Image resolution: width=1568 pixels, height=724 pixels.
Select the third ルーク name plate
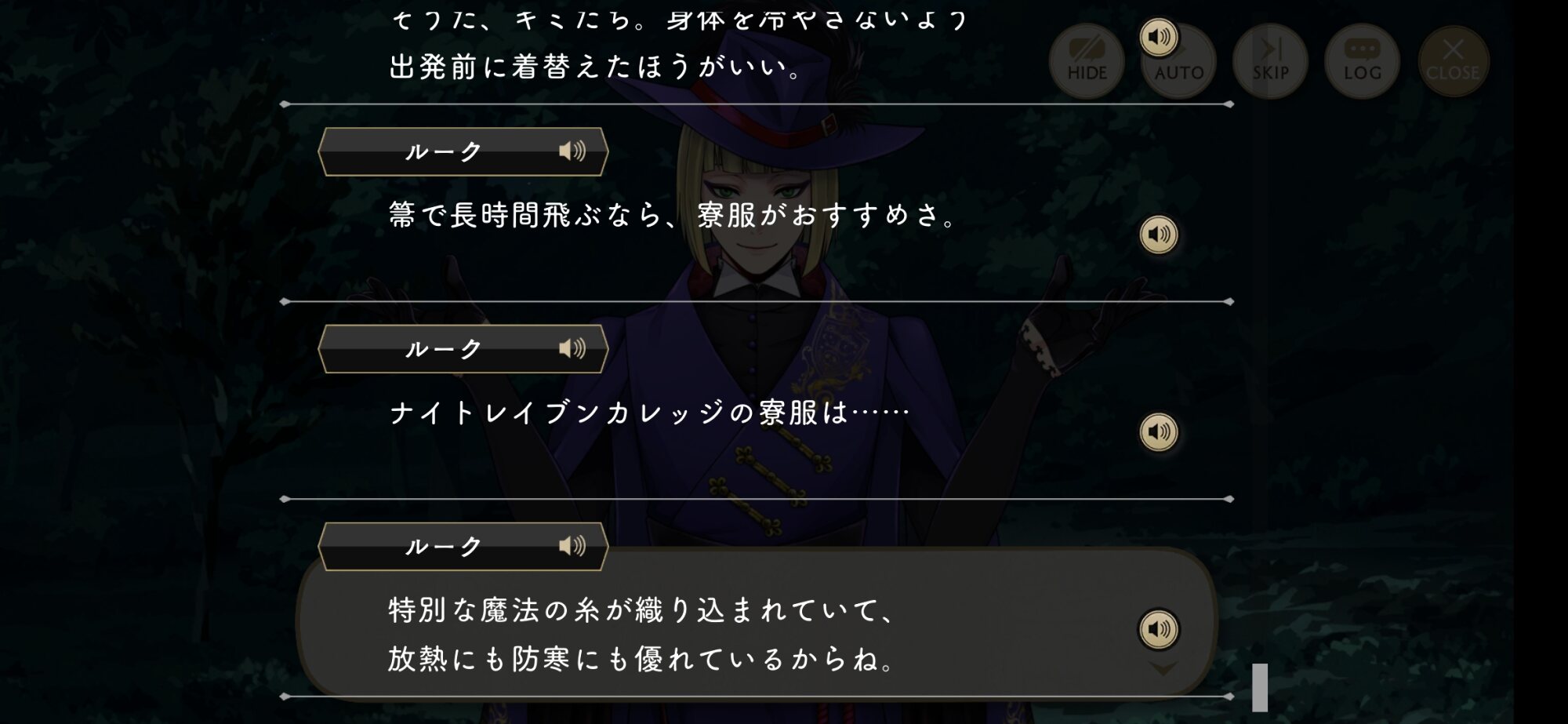[463, 547]
